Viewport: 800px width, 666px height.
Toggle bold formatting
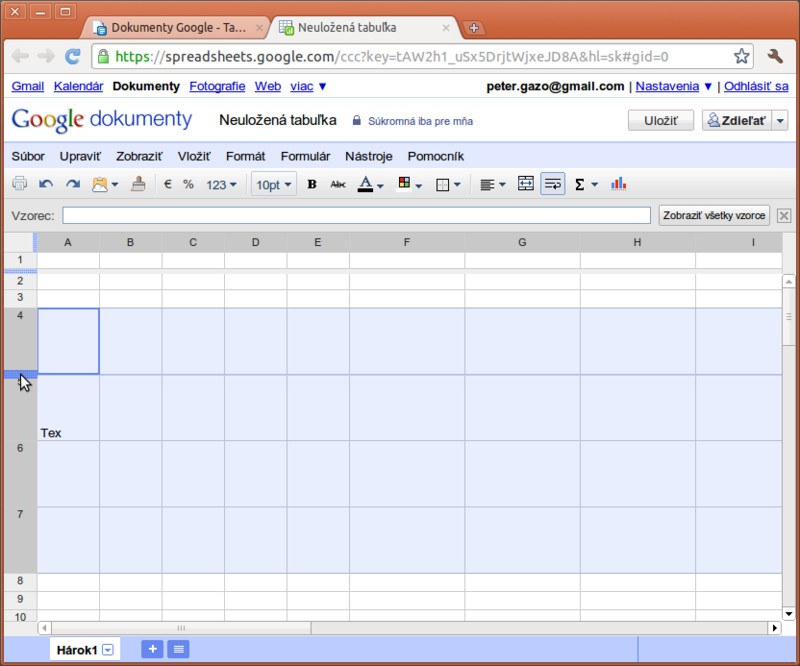coord(312,184)
